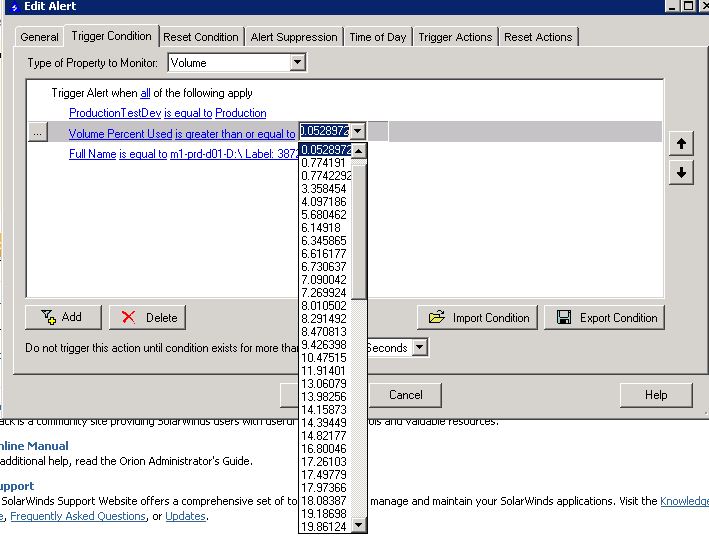
Task: Click the Volume Percent Used link
Action: (120, 134)
